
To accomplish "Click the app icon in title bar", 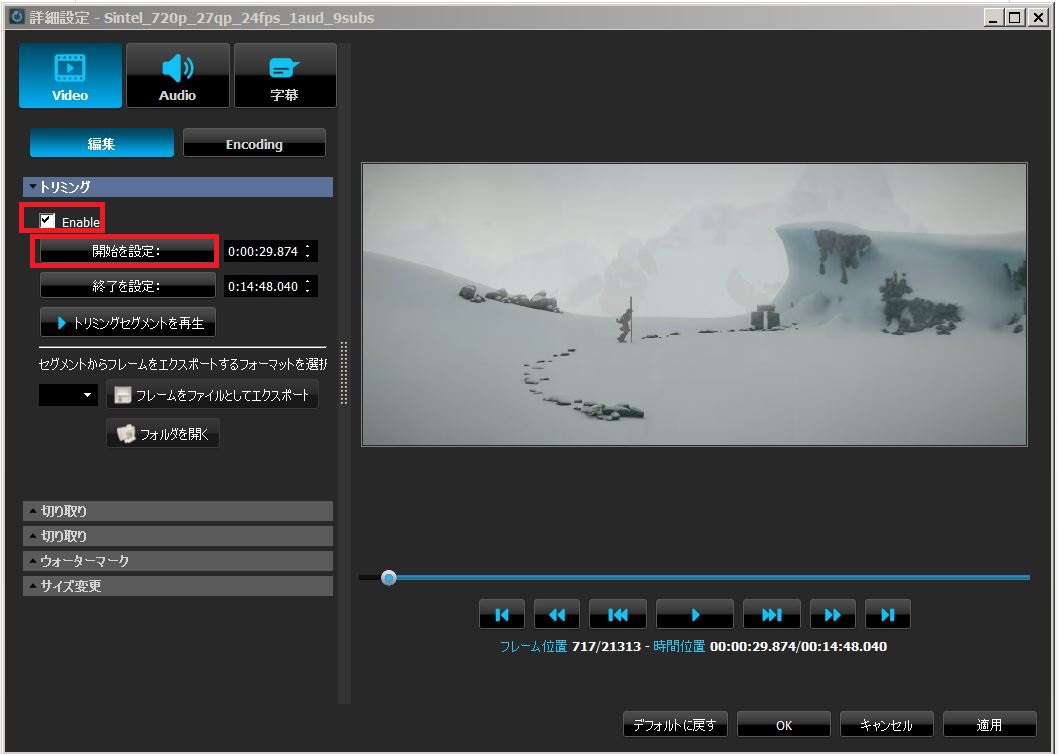I will (16, 17).
